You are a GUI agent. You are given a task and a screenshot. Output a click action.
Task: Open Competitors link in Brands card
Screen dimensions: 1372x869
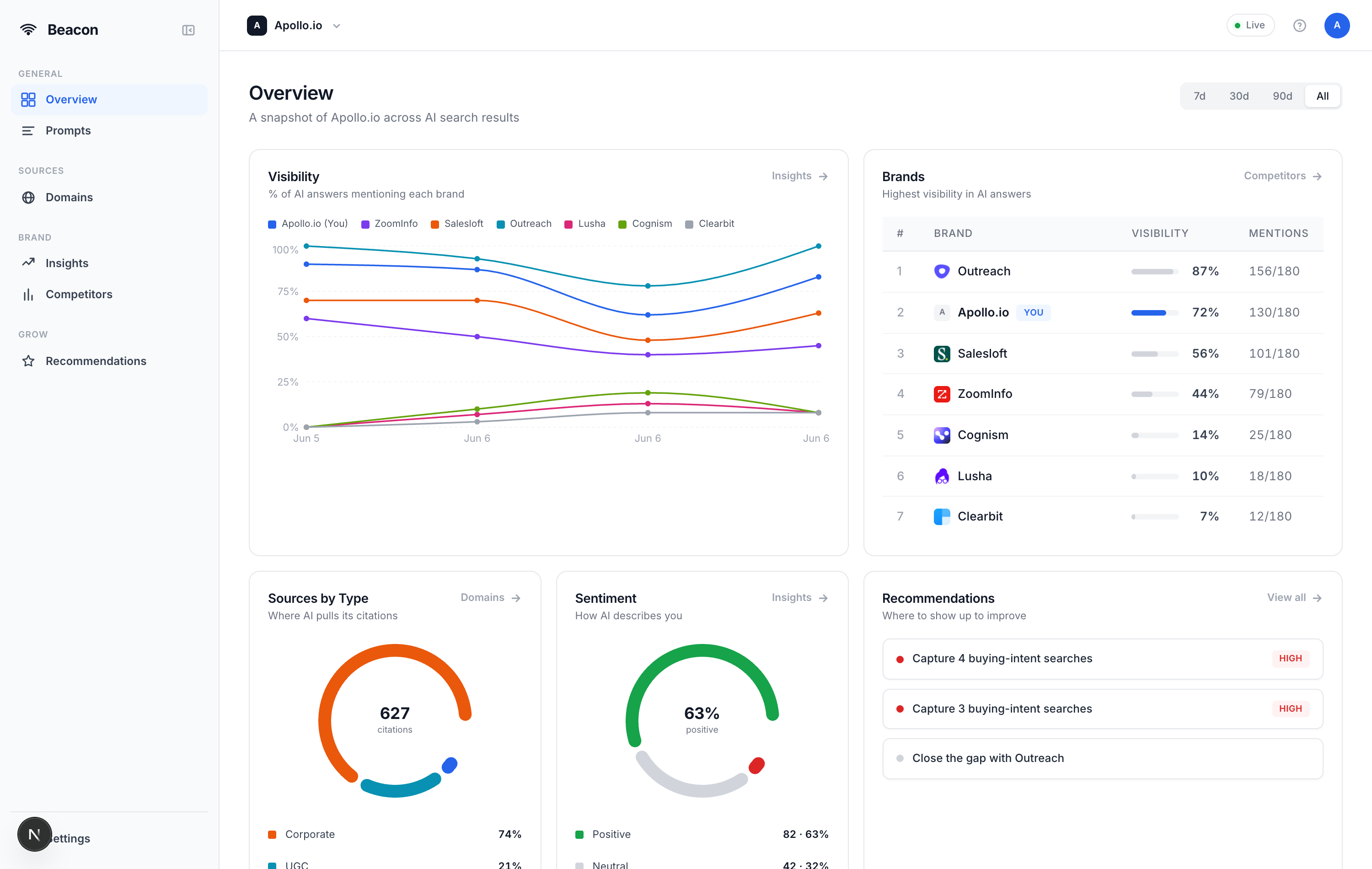click(x=1282, y=176)
